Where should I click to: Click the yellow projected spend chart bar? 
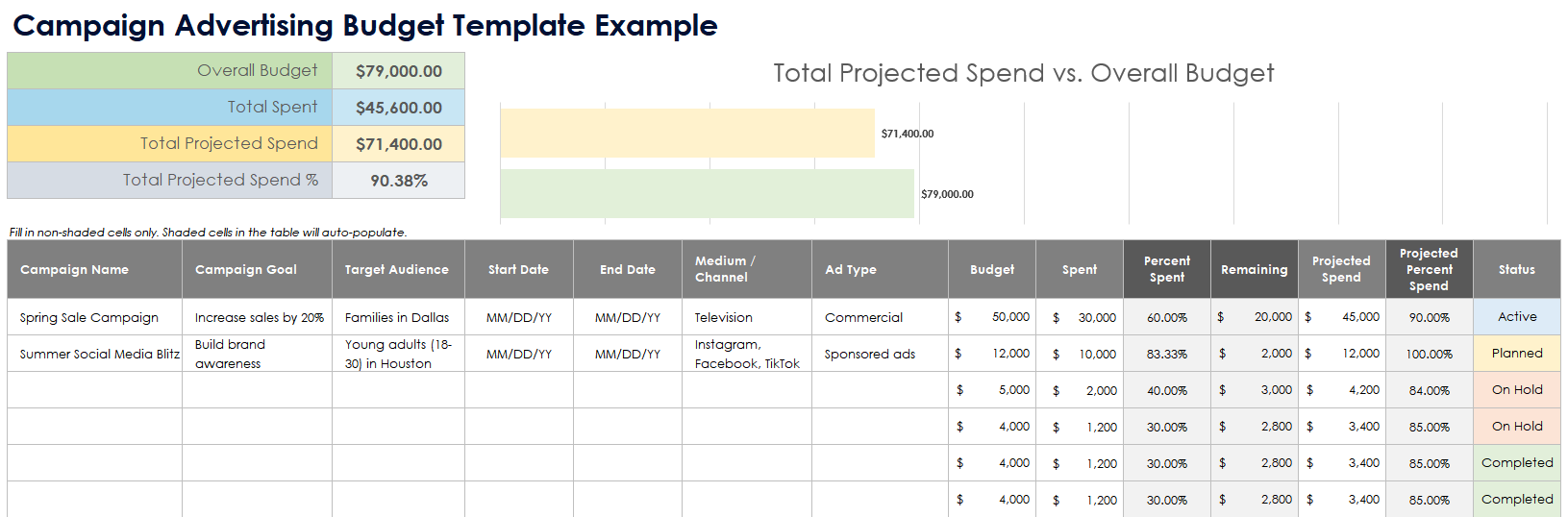686,134
